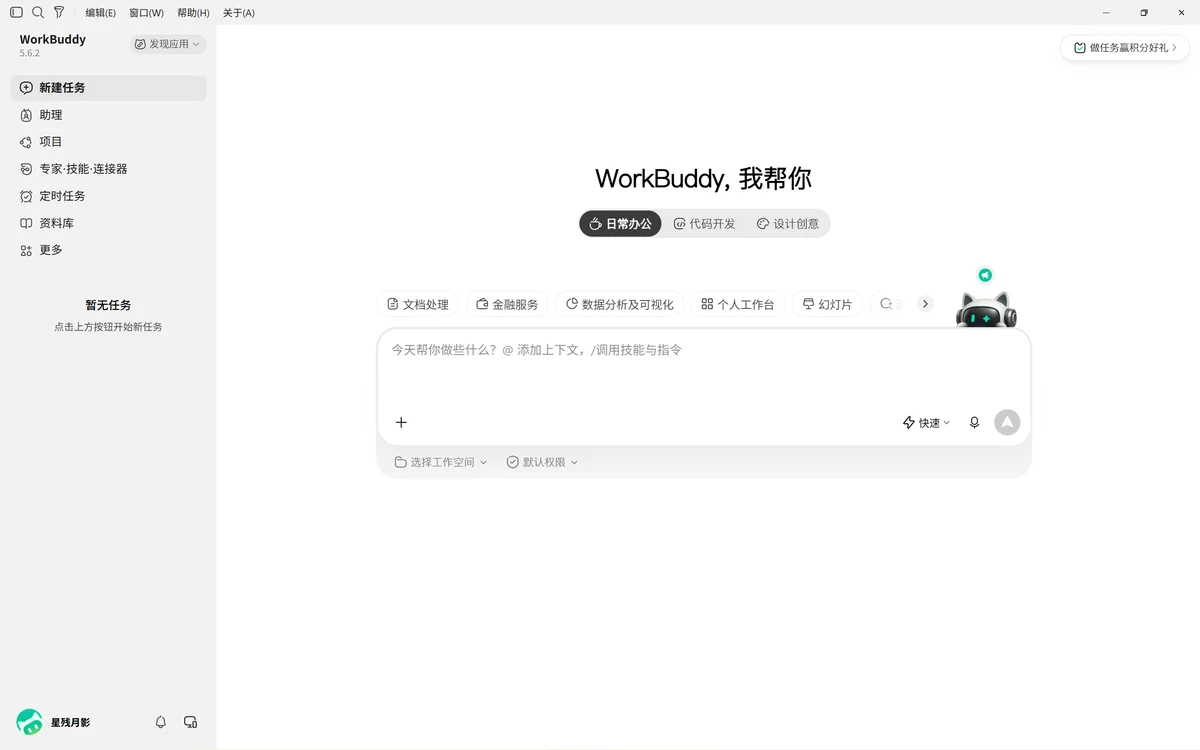
Task: Open notifications bell icon
Action: [x=161, y=722]
